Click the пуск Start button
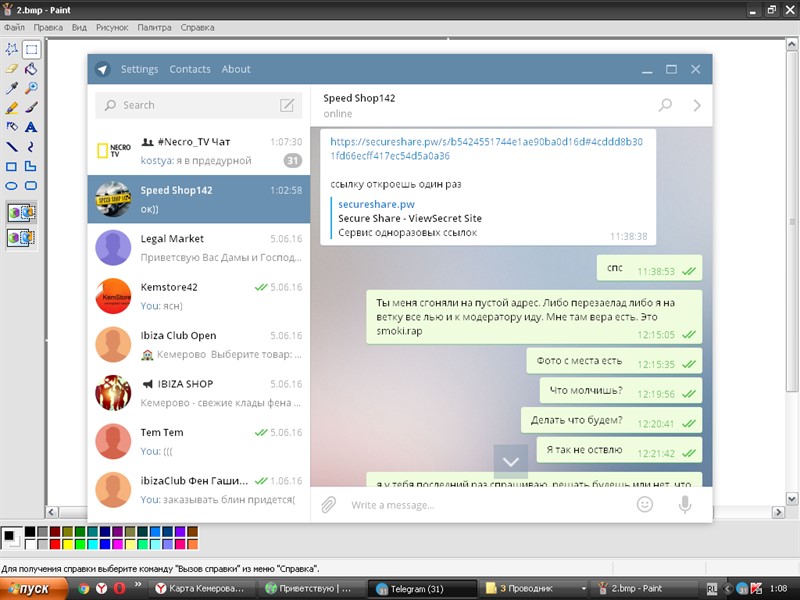800x600 pixels. point(33,589)
